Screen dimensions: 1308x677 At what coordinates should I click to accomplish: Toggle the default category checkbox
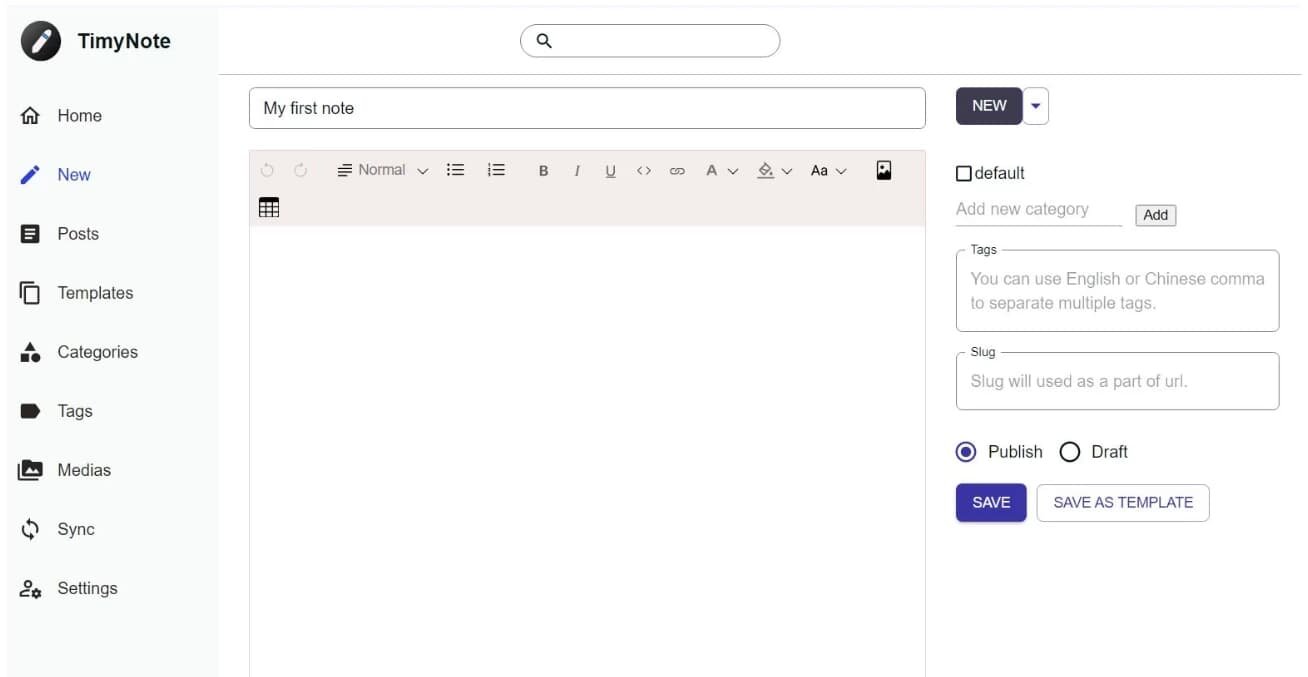963,173
